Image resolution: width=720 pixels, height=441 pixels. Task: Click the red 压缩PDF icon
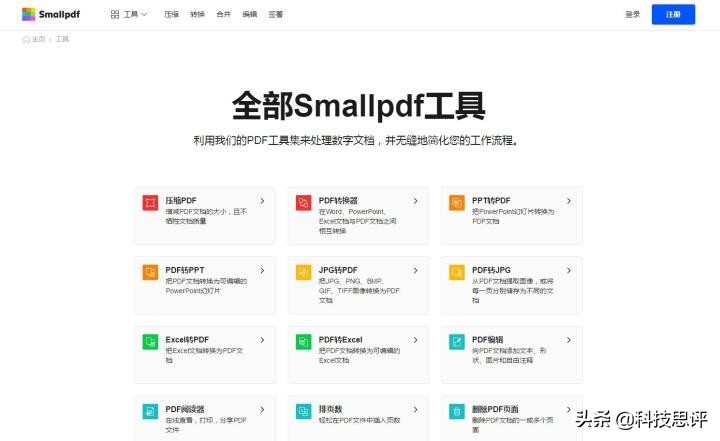[150, 203]
